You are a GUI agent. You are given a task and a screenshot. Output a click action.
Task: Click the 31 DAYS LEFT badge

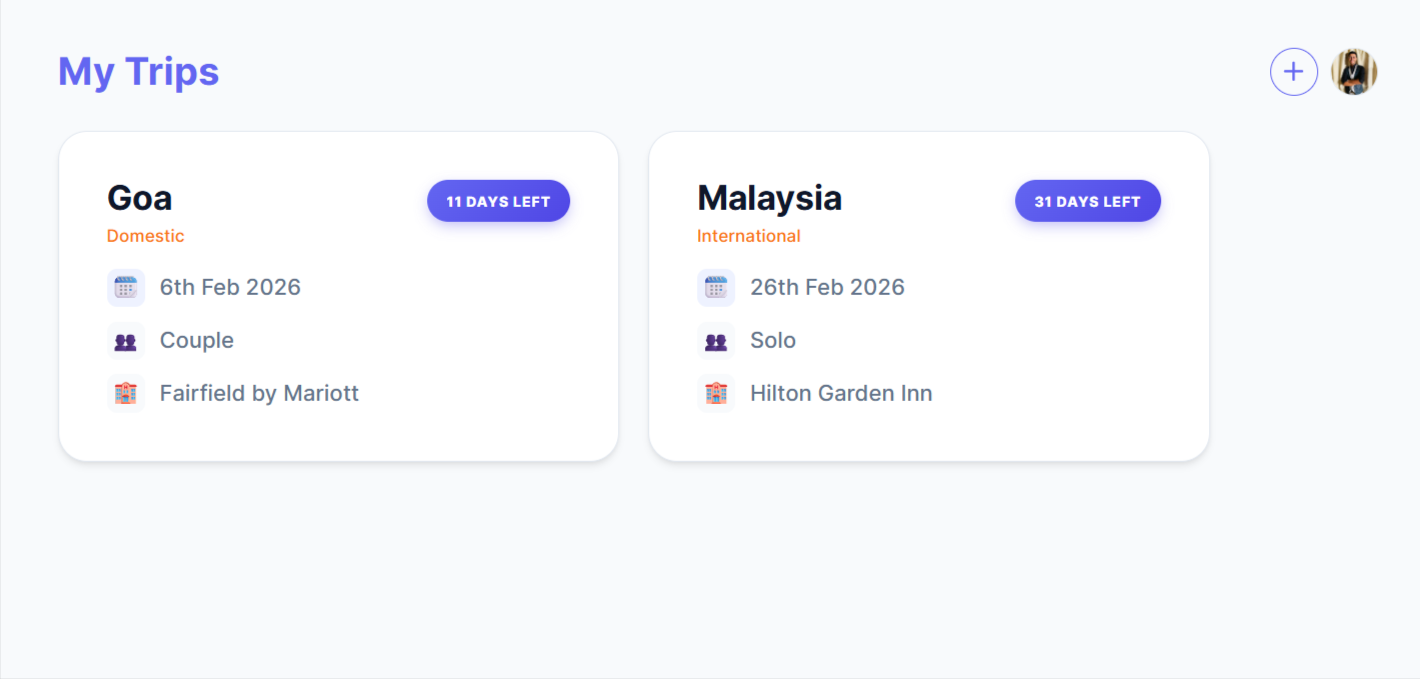pyautogui.click(x=1088, y=200)
